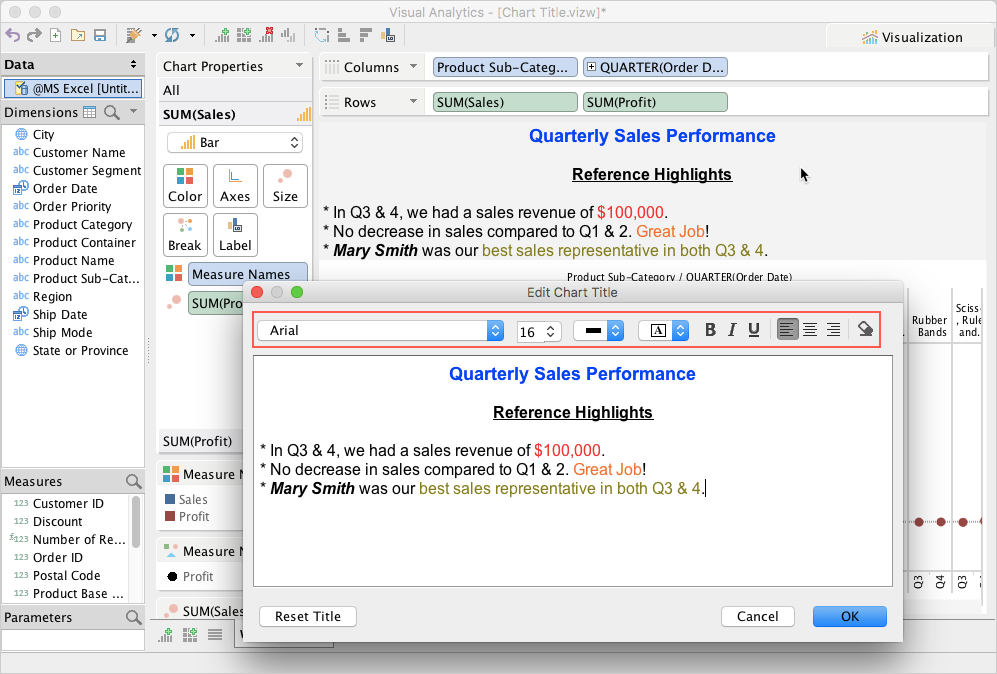
Task: Toggle italic in Edit Chart Title
Action: pos(732,329)
